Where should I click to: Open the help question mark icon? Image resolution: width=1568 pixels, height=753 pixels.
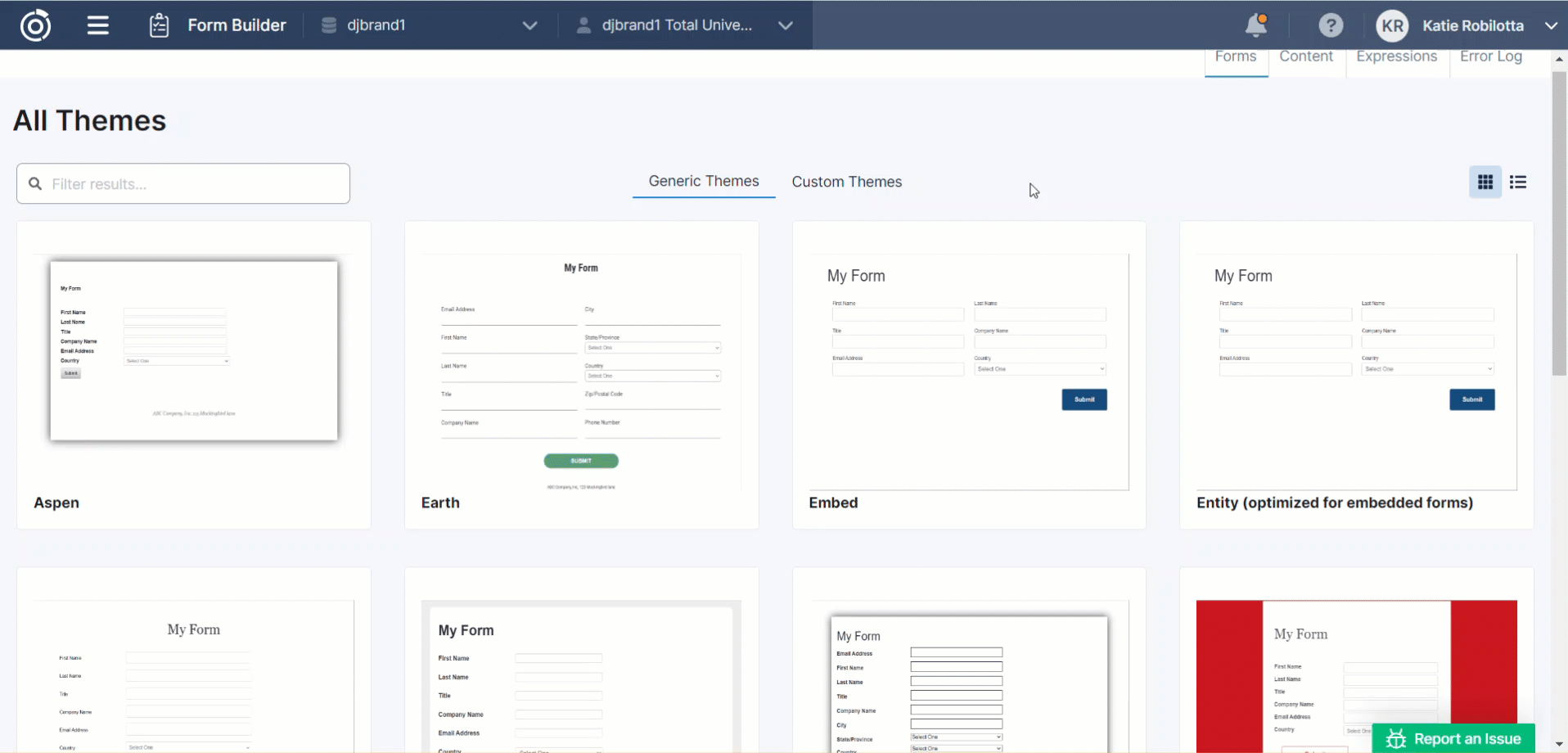pos(1331,25)
